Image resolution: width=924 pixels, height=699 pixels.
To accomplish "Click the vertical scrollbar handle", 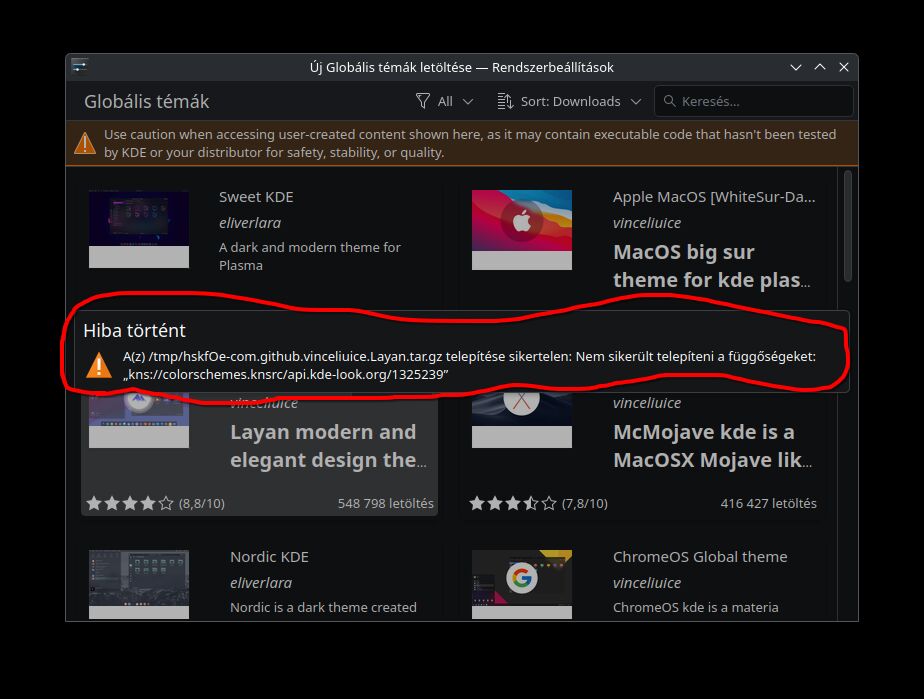I will 847,226.
